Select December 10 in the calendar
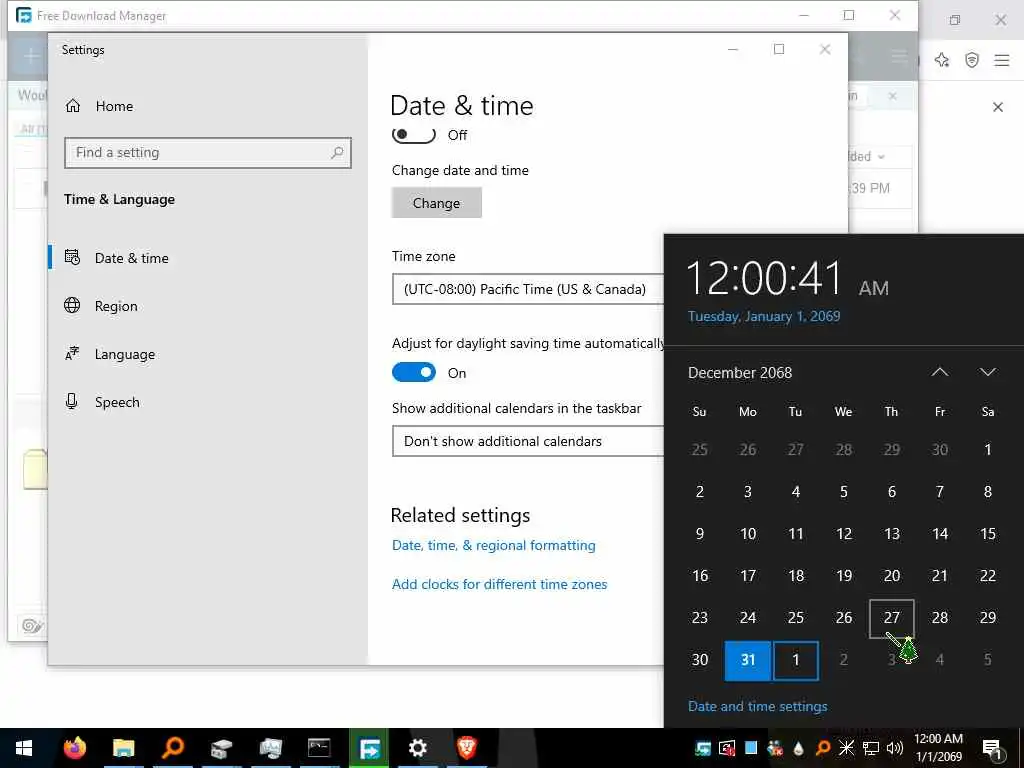Screen dimensions: 1024x768 748,534
